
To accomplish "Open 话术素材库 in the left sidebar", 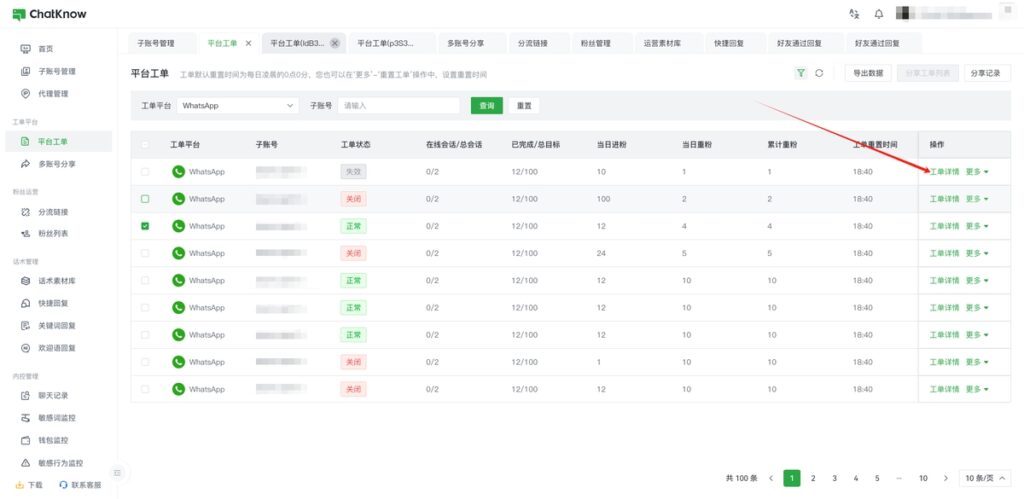I will tap(57, 282).
